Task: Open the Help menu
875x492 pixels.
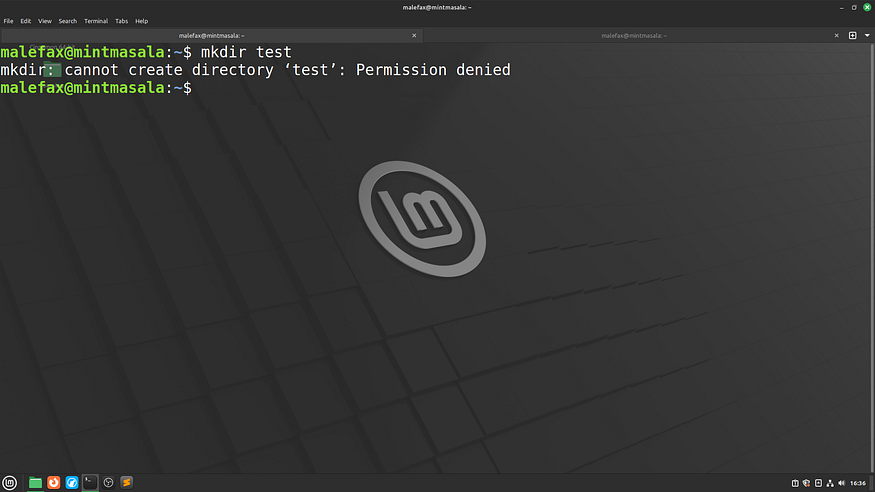Action: 142,21
